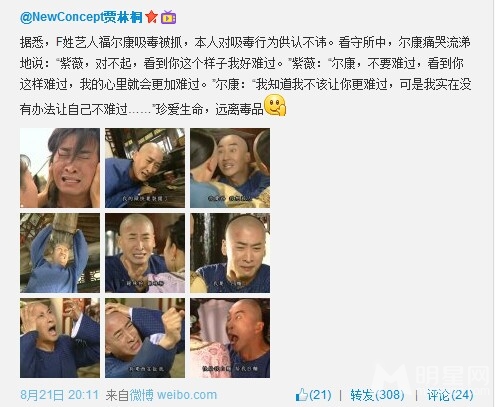
Task: Click the yellow smiley emoji in post
Action: pyautogui.click(x=275, y=105)
